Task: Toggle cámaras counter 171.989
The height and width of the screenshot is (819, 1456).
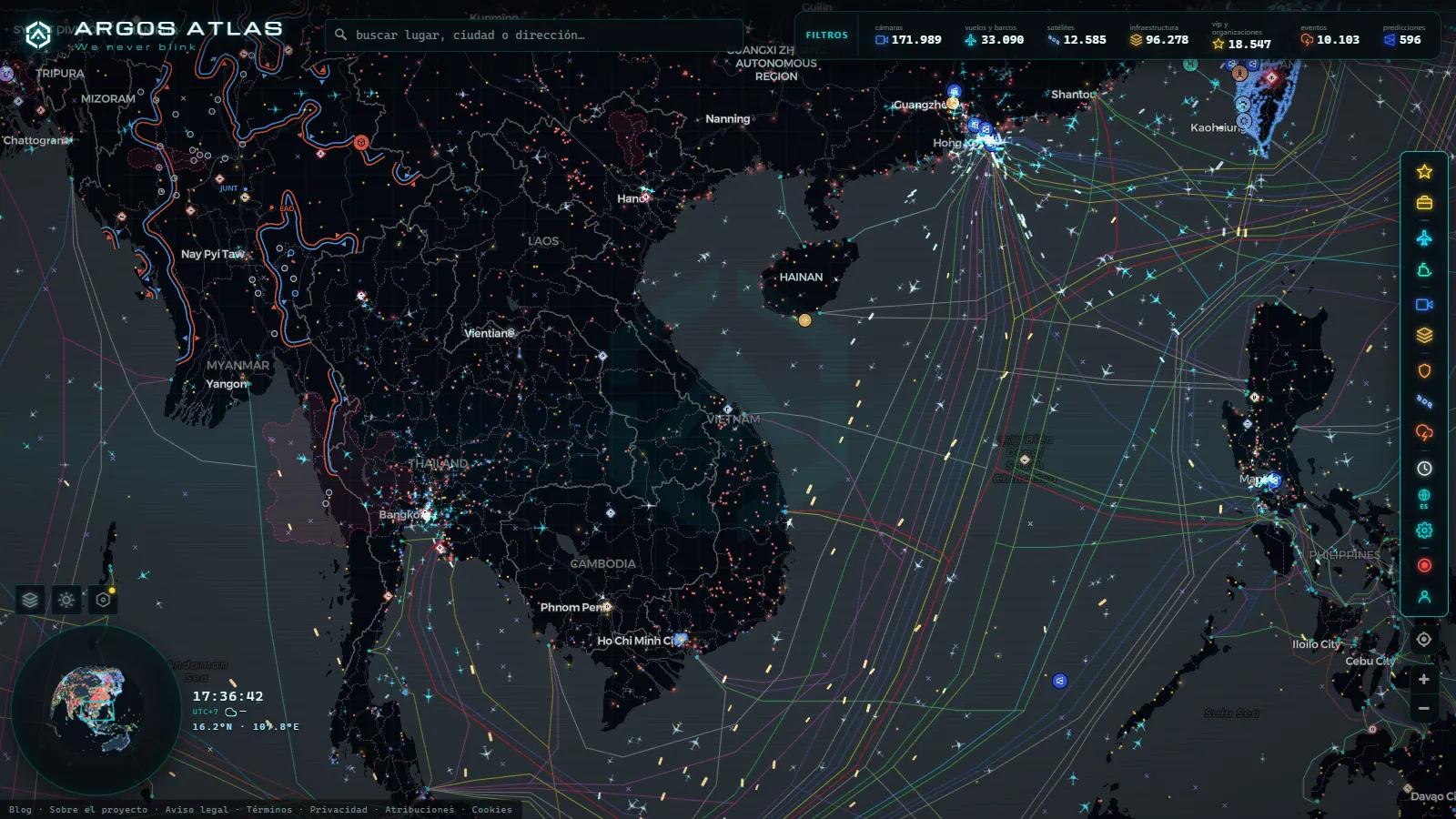Action: point(908,35)
